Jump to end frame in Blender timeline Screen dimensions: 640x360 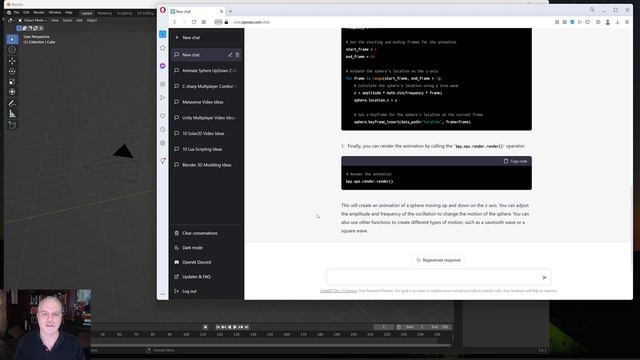[247, 327]
